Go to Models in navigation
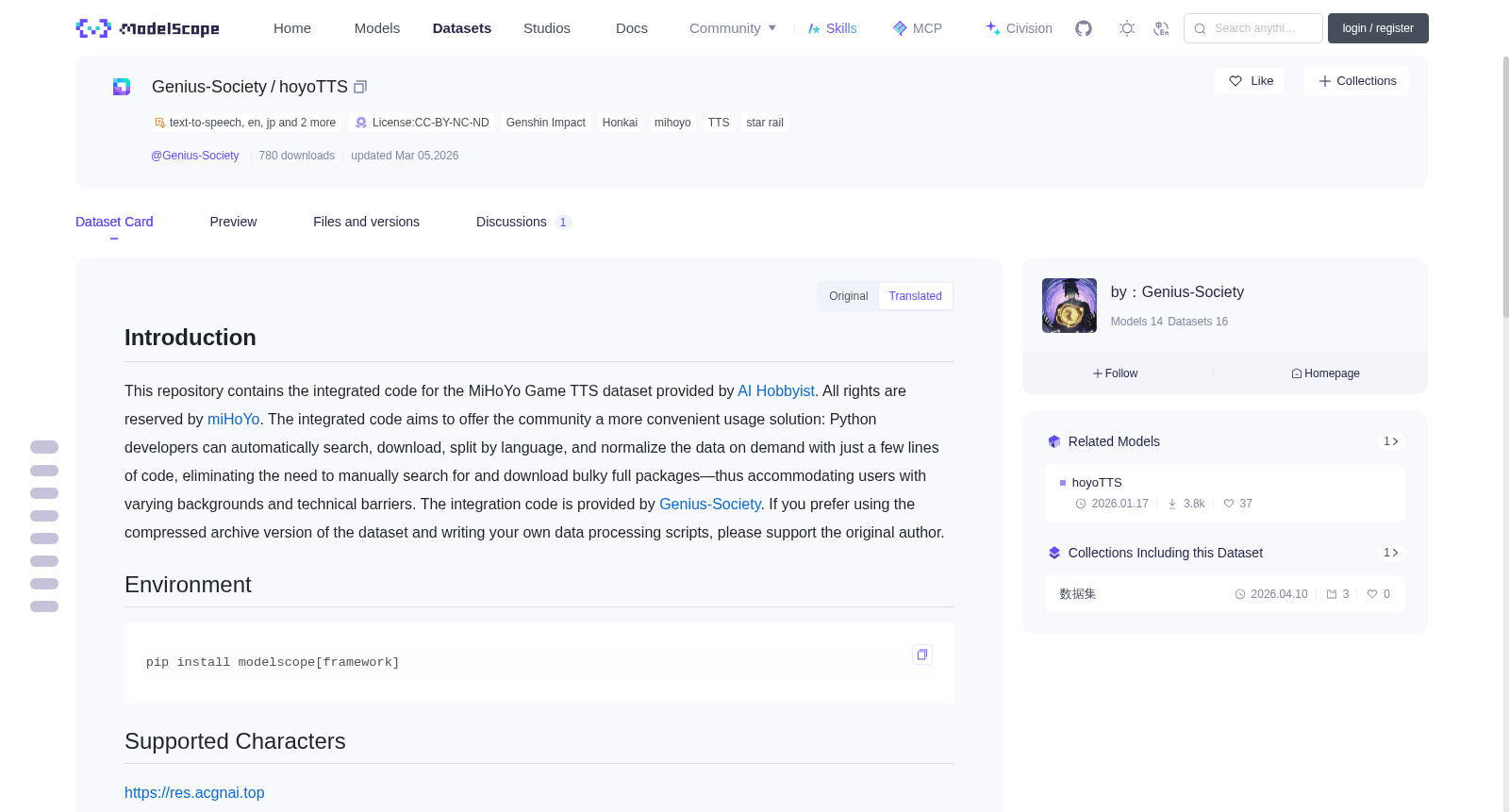The image size is (1509, 812). click(377, 28)
